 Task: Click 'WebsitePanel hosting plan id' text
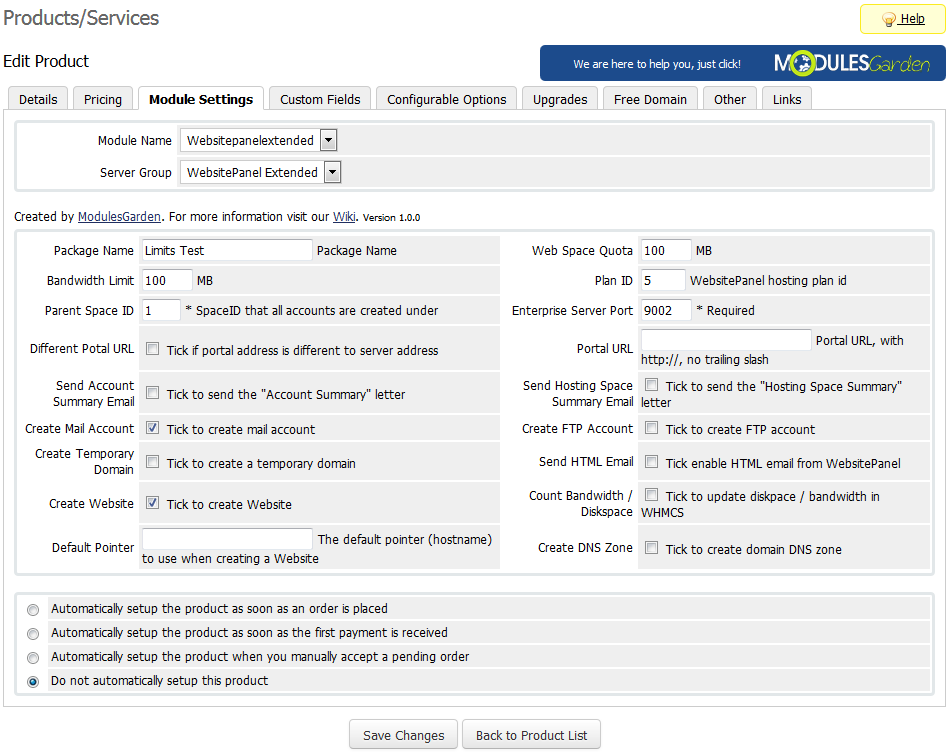tap(768, 280)
